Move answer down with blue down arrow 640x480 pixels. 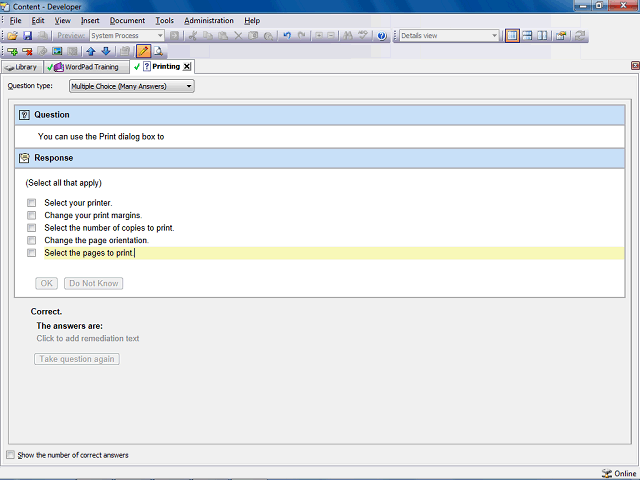[106, 51]
